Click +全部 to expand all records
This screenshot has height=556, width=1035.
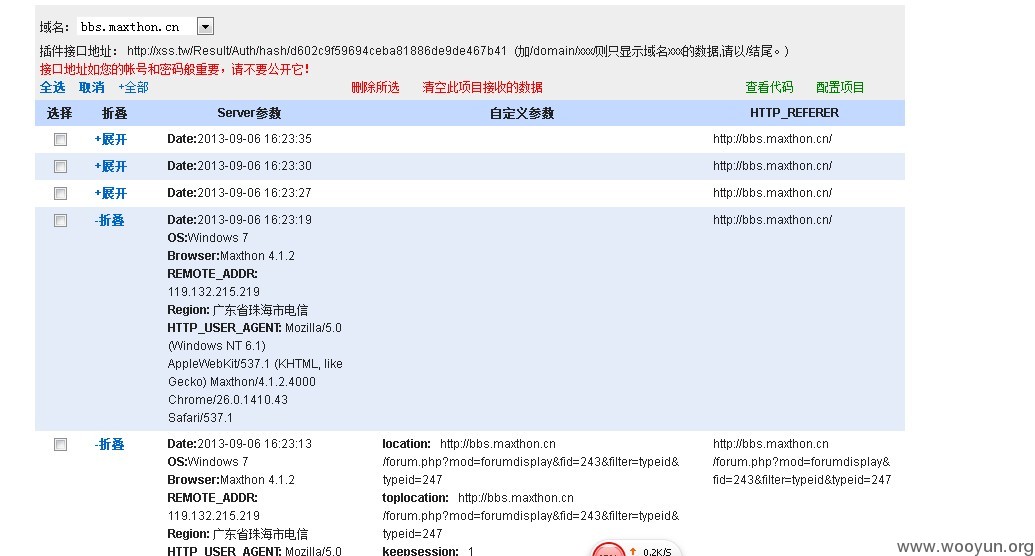(x=133, y=87)
